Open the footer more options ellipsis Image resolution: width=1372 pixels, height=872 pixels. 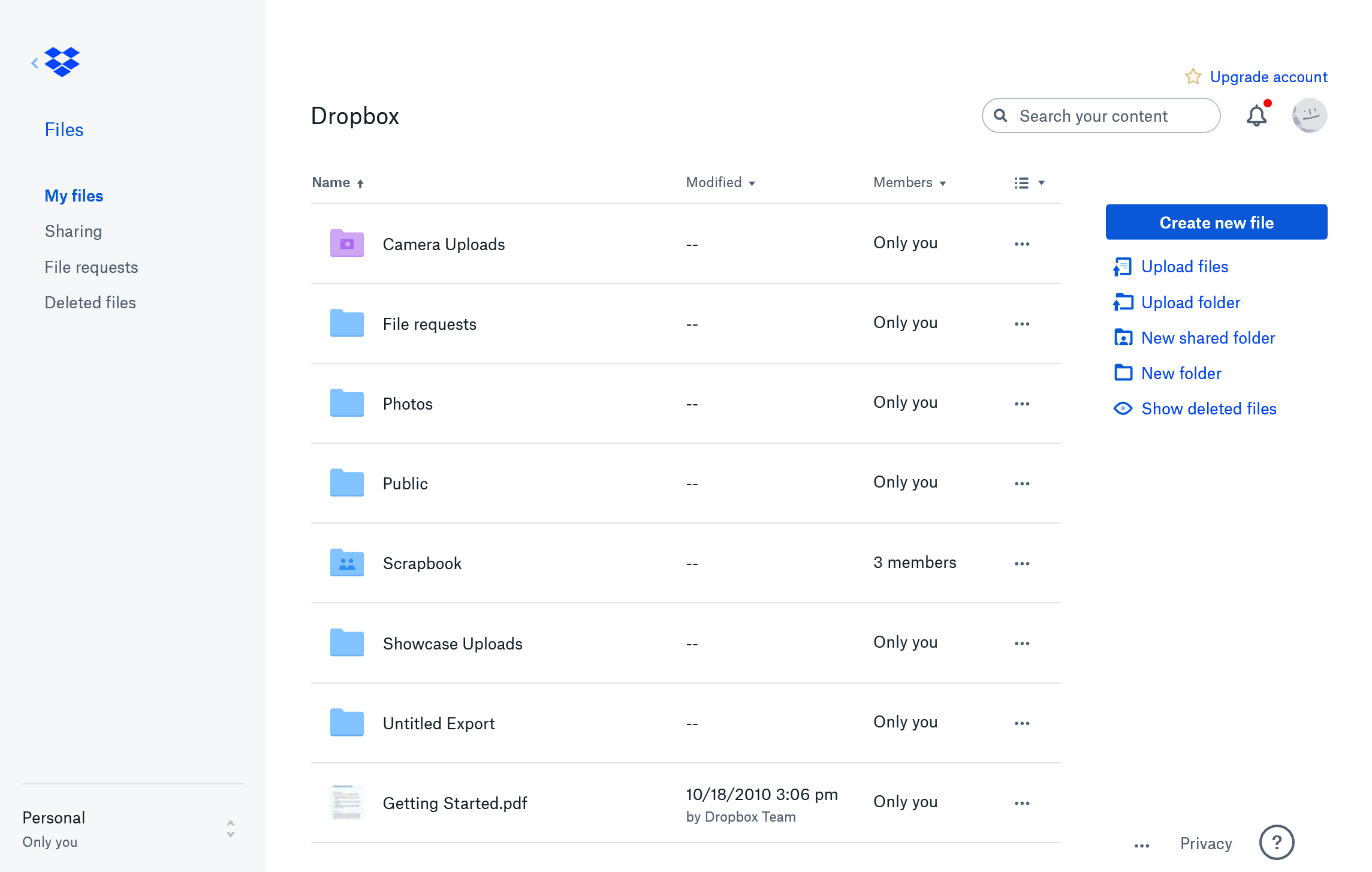(x=1142, y=846)
